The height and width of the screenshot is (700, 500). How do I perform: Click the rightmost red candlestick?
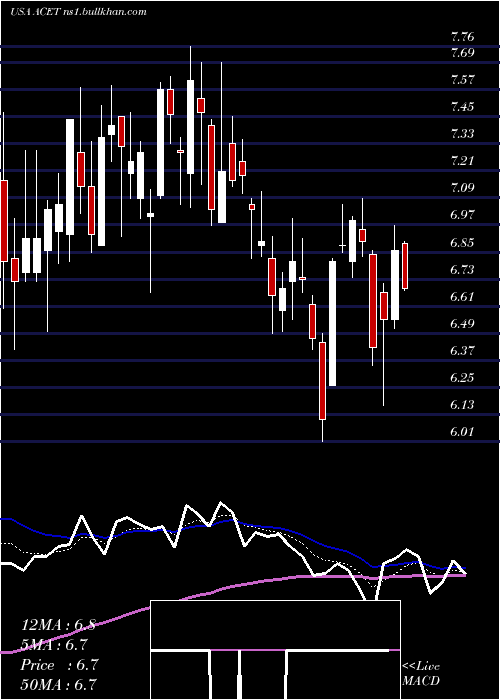[405, 266]
